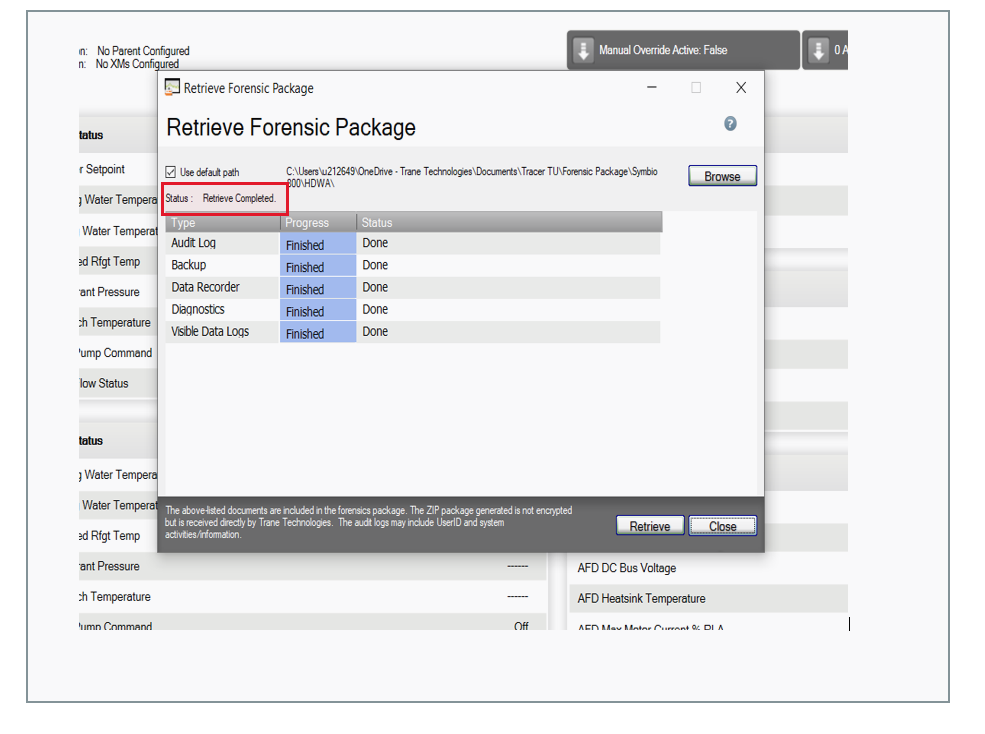This screenshot has width=985, height=734.
Task: Click the Retrieve Completed status text
Action: point(239,198)
